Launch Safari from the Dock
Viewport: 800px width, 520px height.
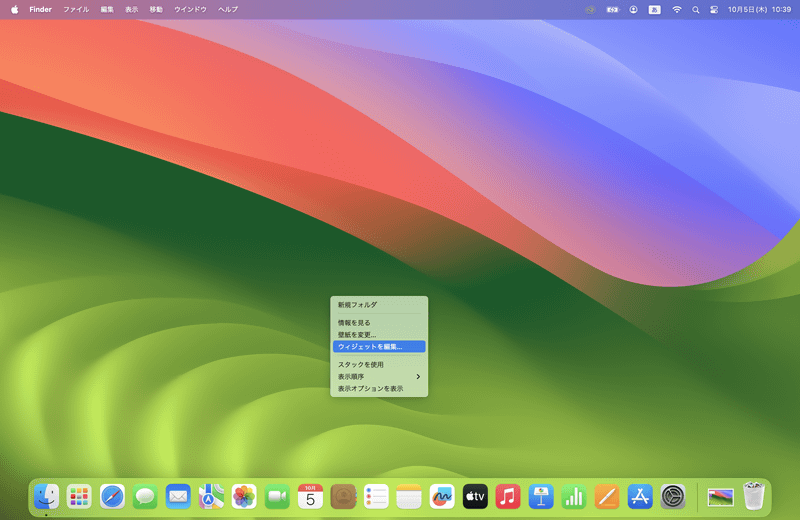click(112, 497)
